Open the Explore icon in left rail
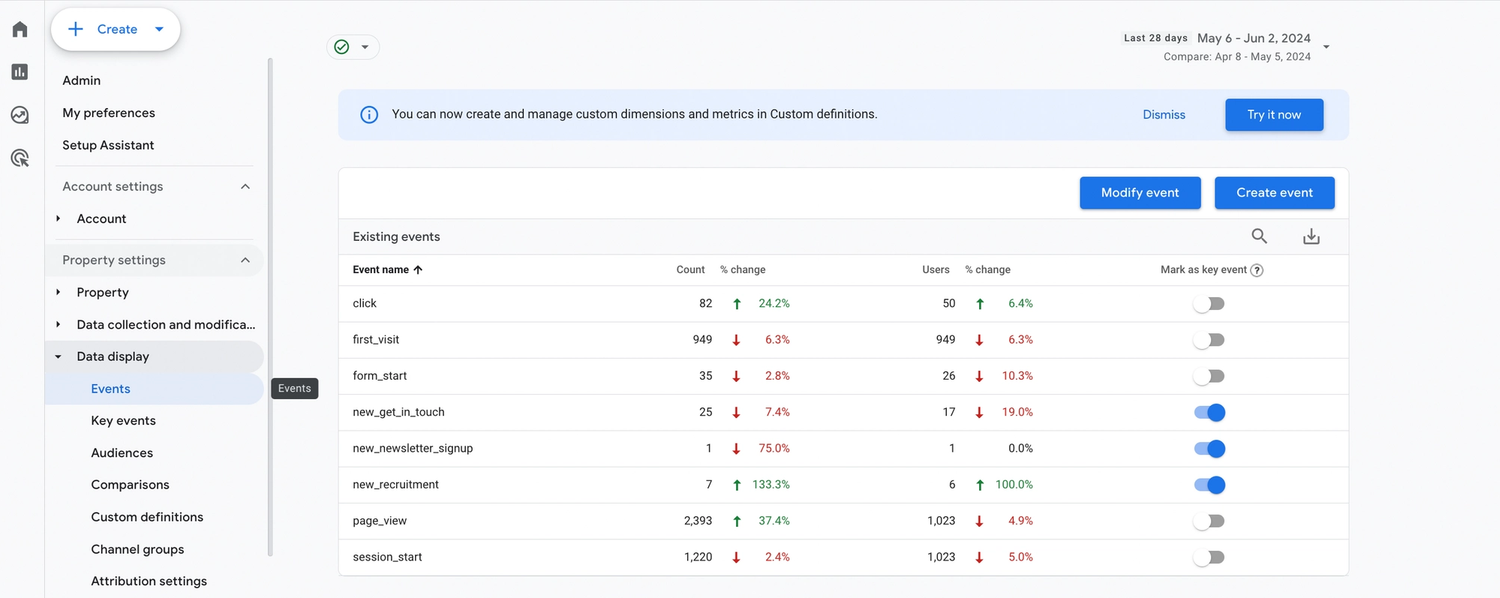Image resolution: width=1500 pixels, height=598 pixels. point(20,115)
